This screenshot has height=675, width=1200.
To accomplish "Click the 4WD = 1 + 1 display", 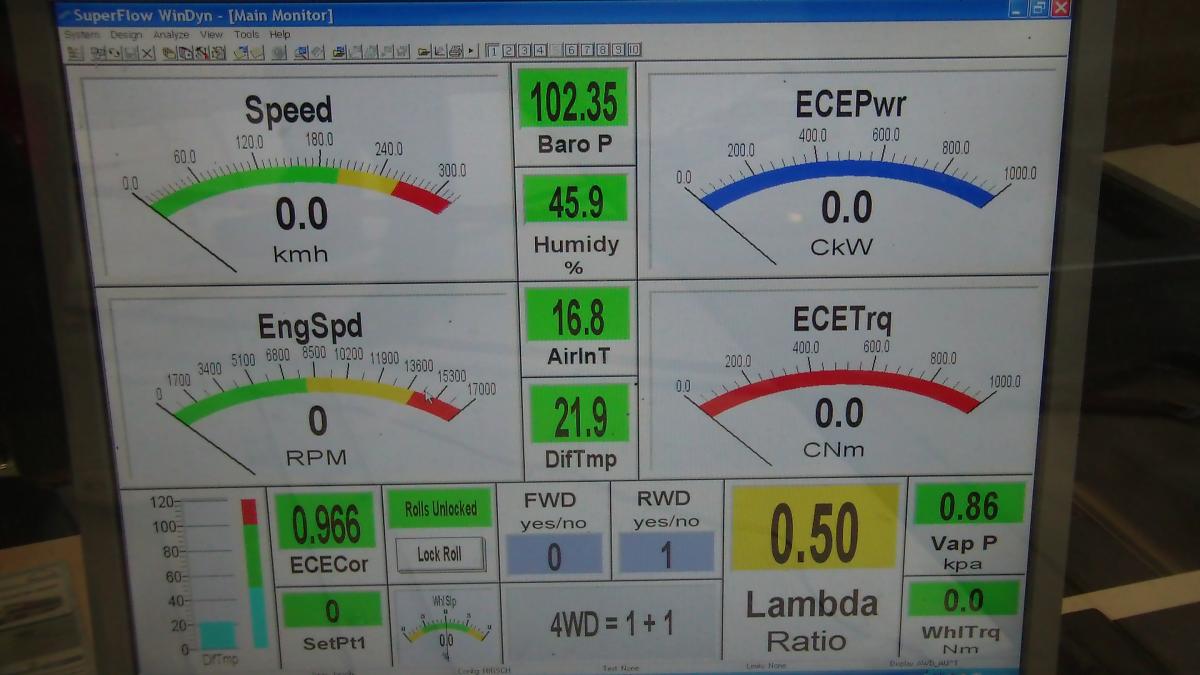I will tap(611, 623).
